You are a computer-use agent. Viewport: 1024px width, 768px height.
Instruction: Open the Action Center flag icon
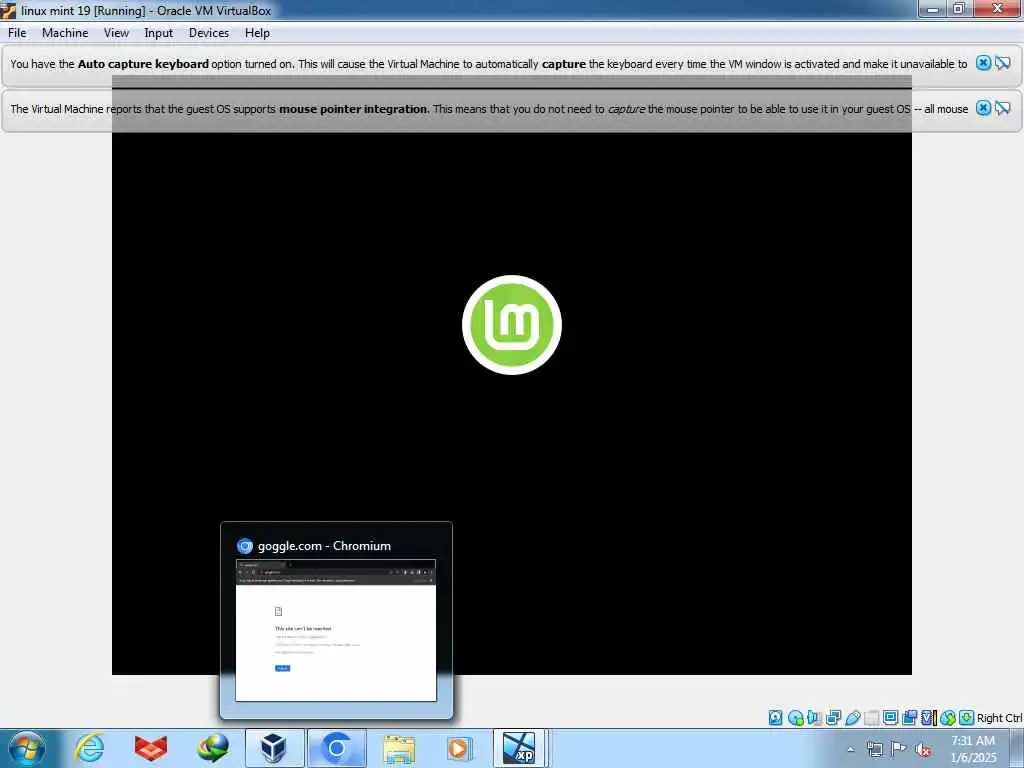click(x=899, y=749)
